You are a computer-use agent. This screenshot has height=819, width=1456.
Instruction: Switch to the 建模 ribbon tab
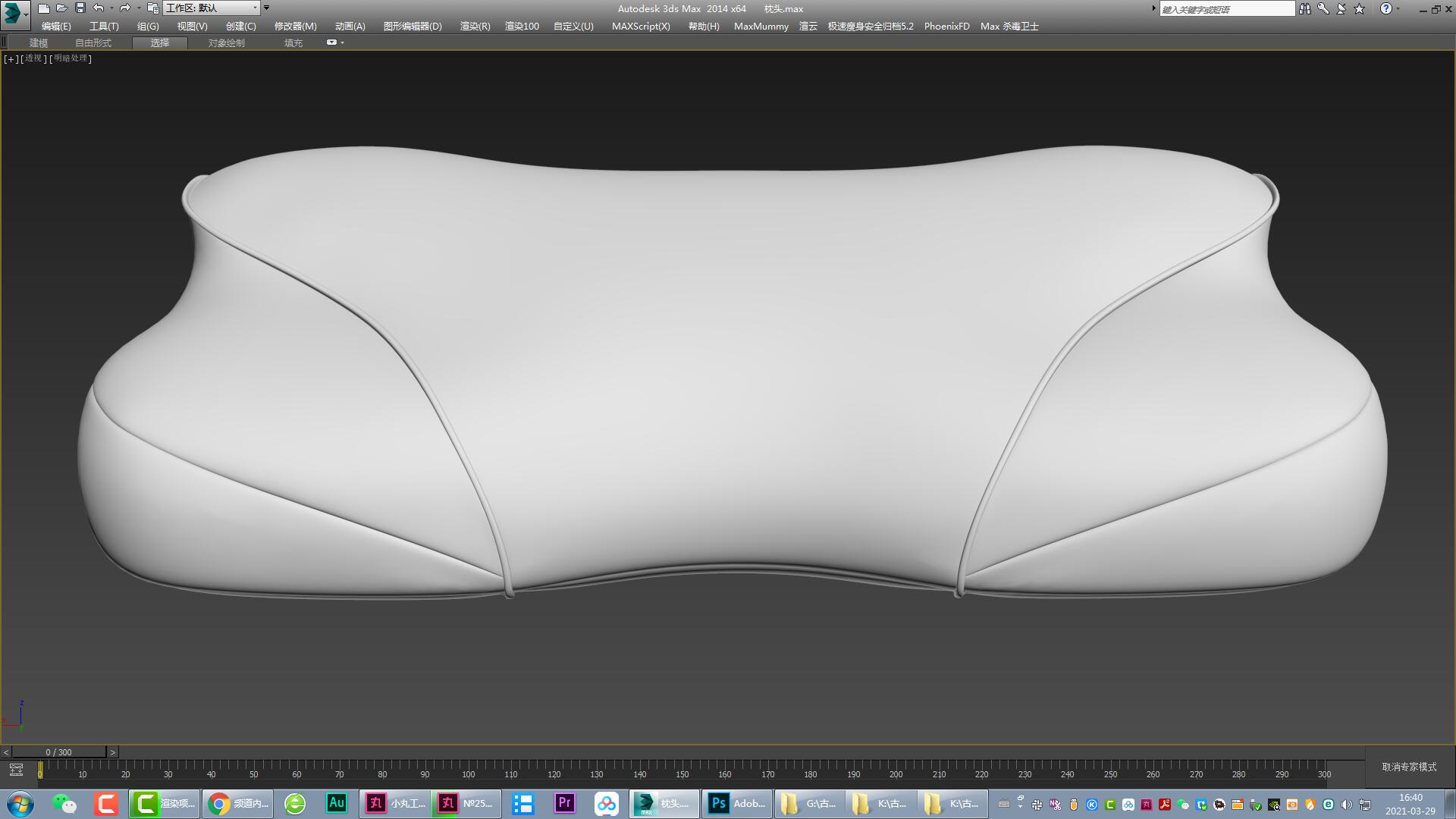tap(38, 42)
